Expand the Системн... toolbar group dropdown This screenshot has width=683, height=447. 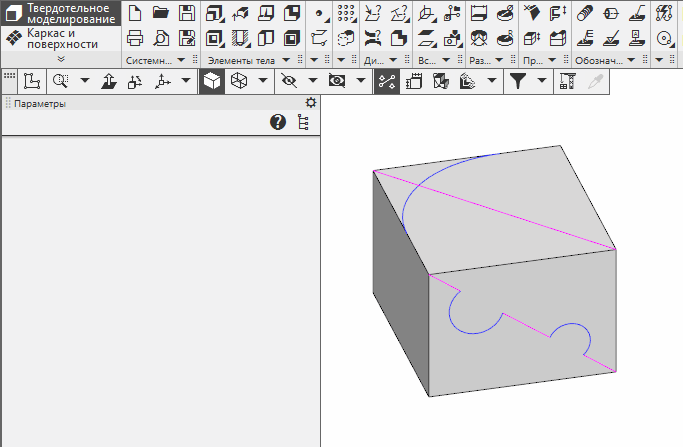(x=181, y=61)
